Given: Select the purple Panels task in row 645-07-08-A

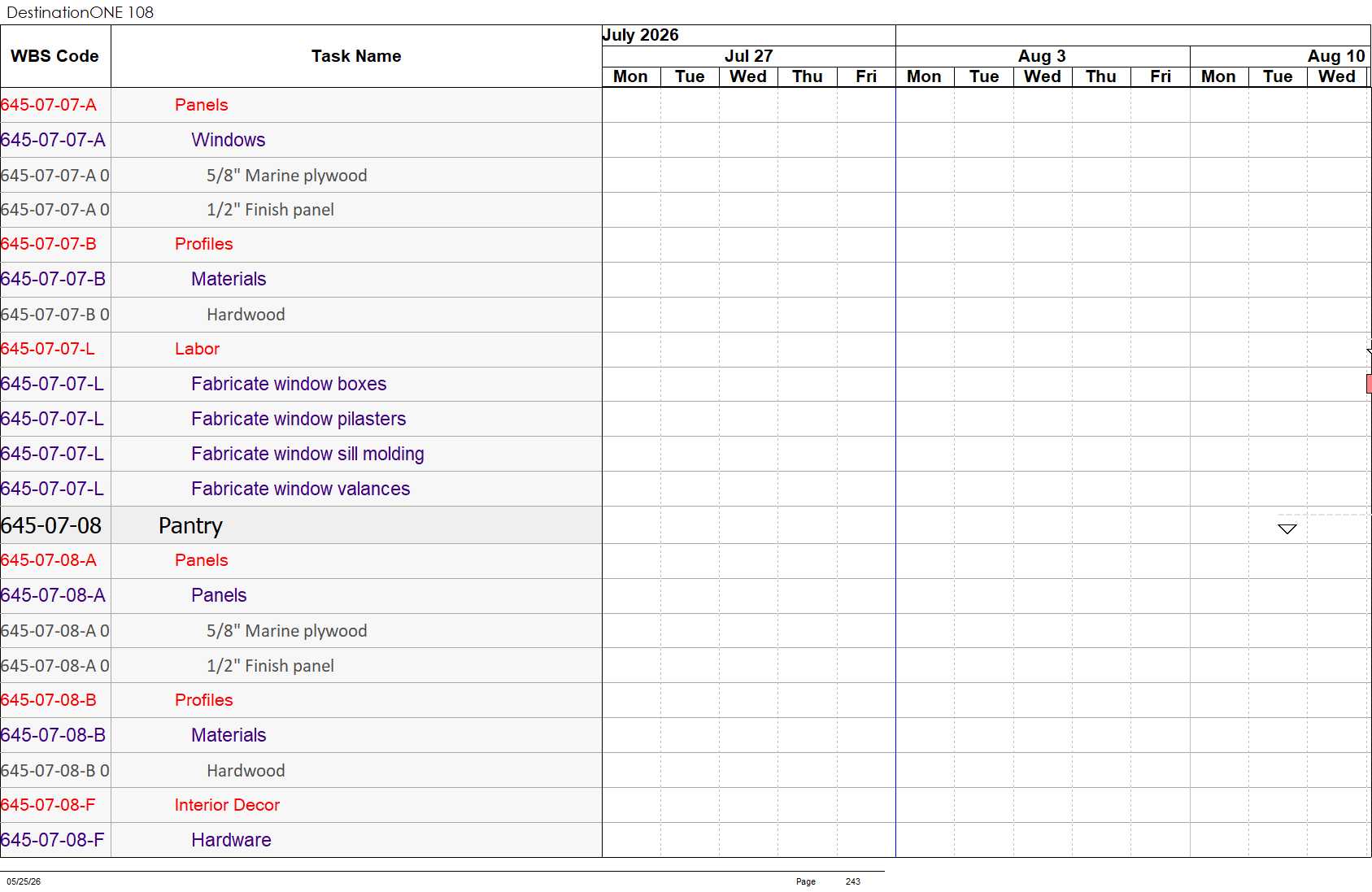Looking at the screenshot, I should coord(219,595).
